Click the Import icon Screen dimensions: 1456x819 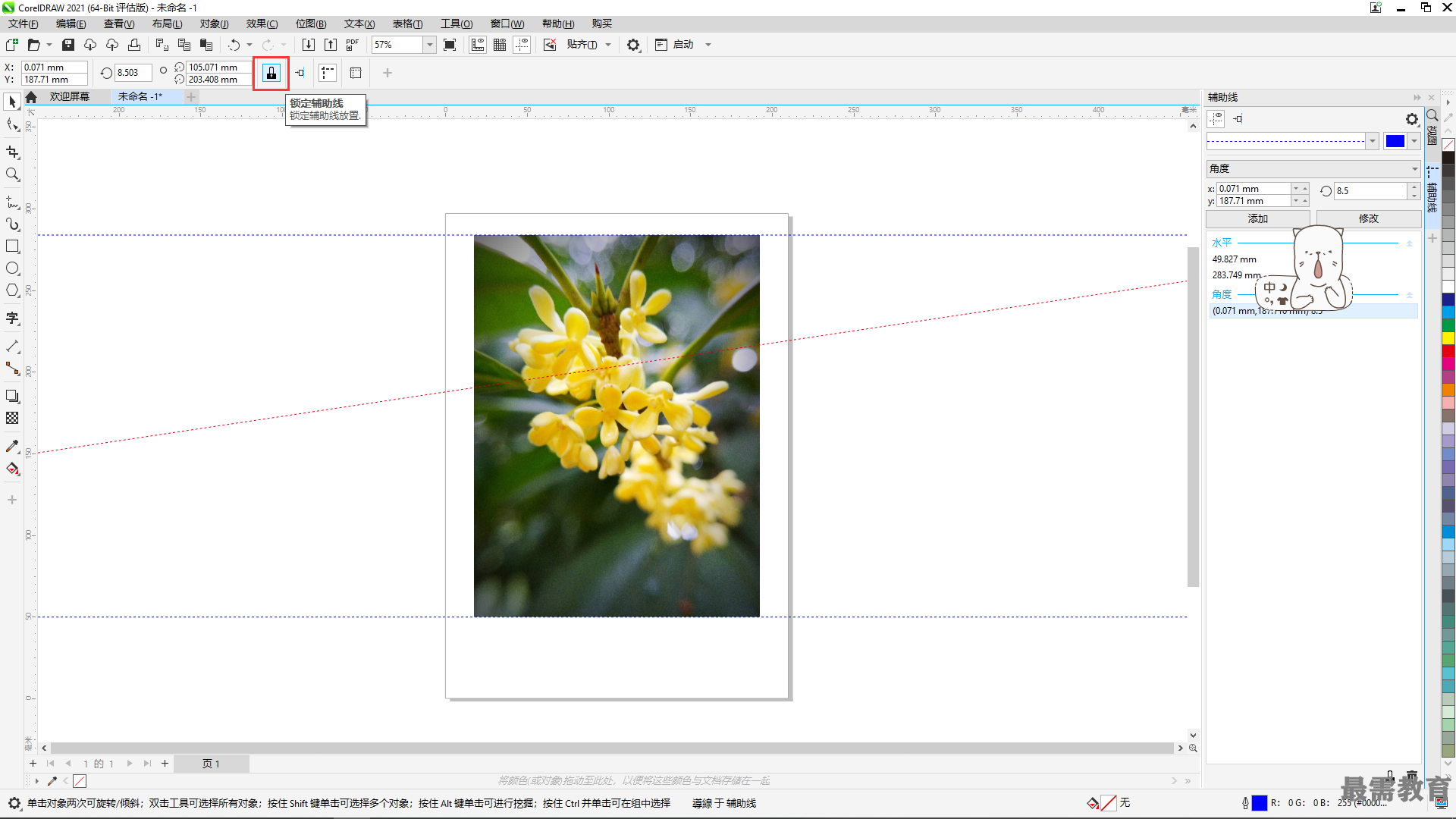[x=308, y=45]
